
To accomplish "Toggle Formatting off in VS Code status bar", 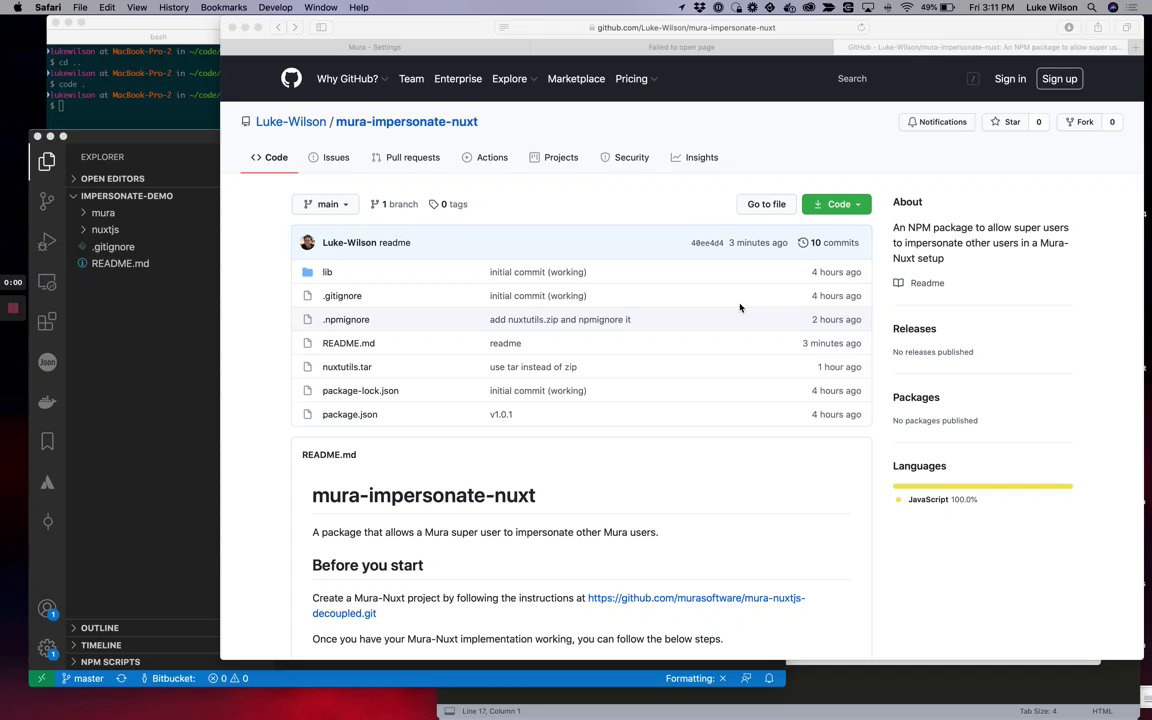I will point(695,678).
